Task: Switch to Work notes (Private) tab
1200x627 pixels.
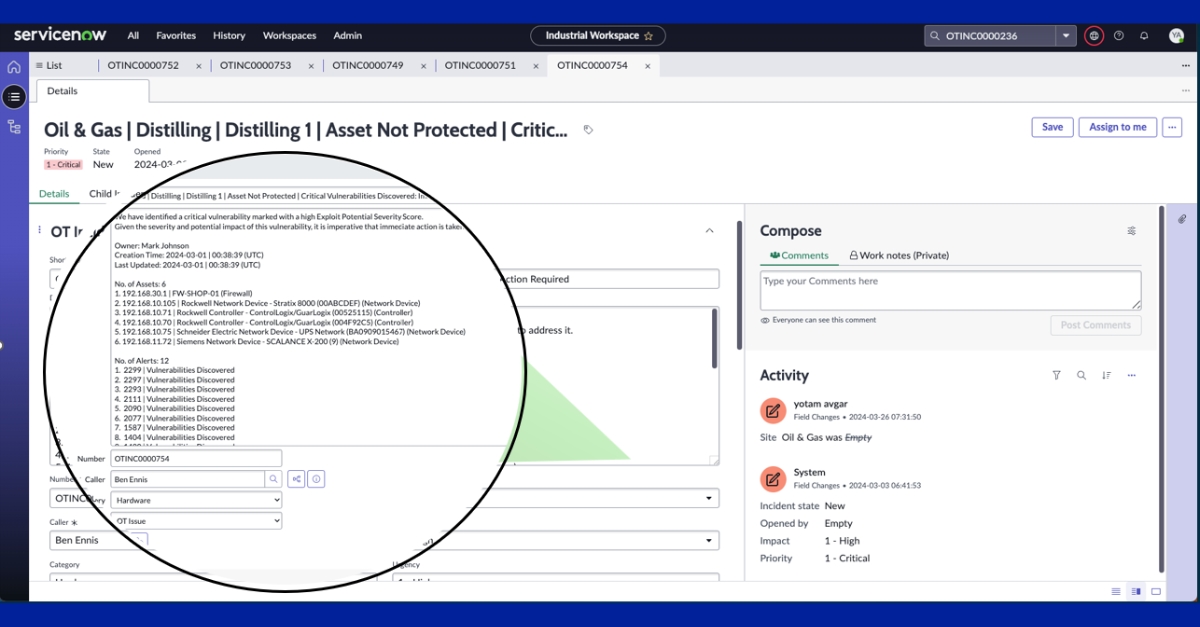Action: [898, 256]
